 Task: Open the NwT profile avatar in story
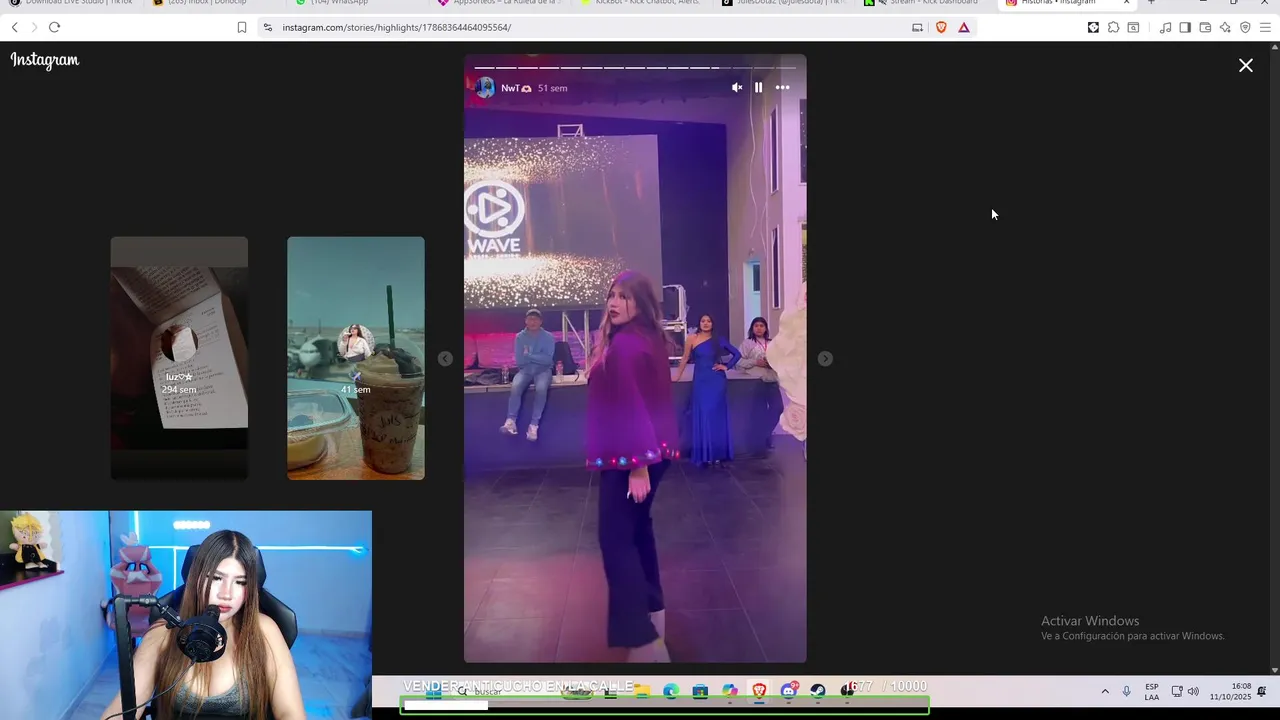(485, 88)
